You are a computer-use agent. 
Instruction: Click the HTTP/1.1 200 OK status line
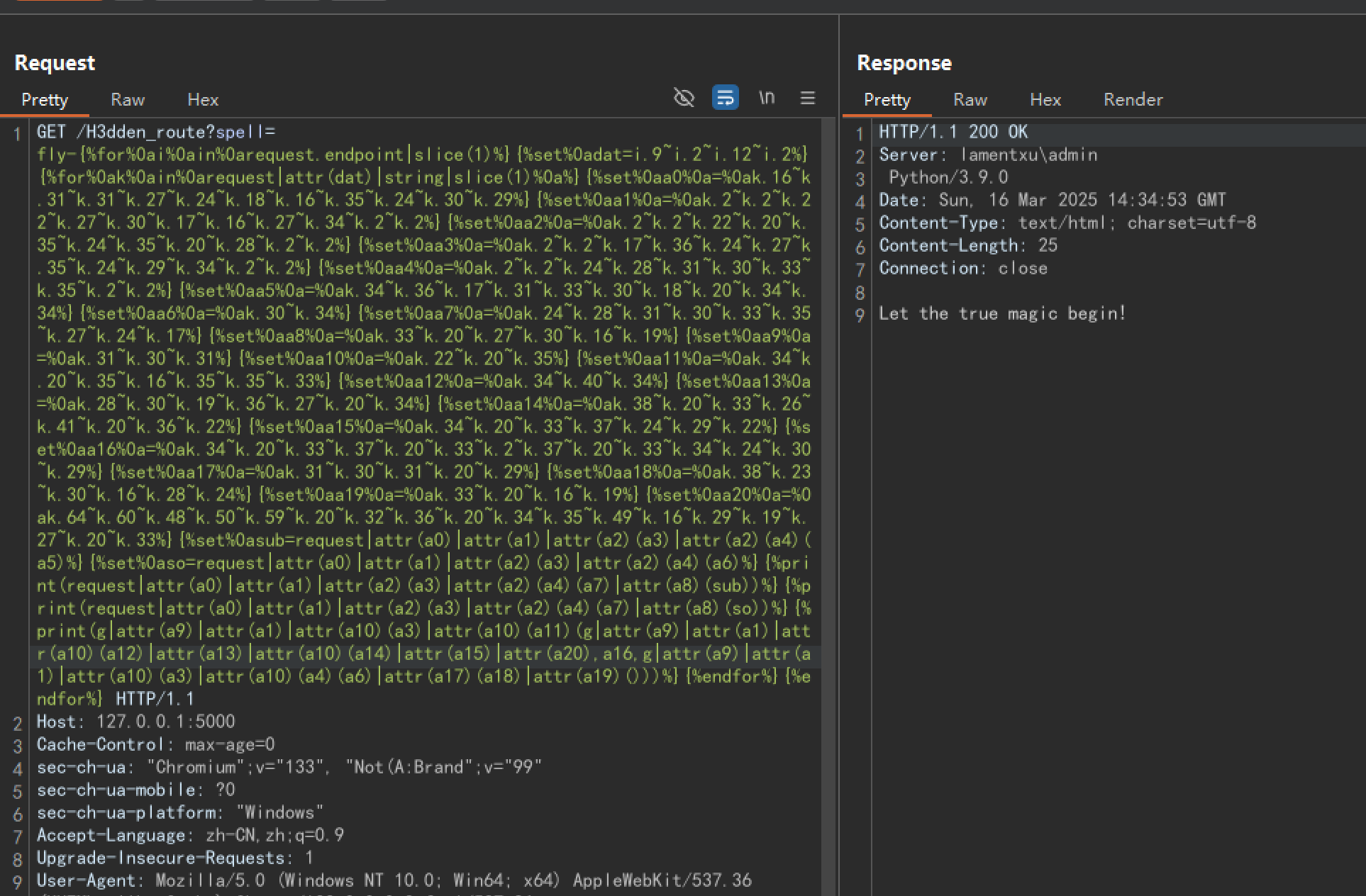953,132
